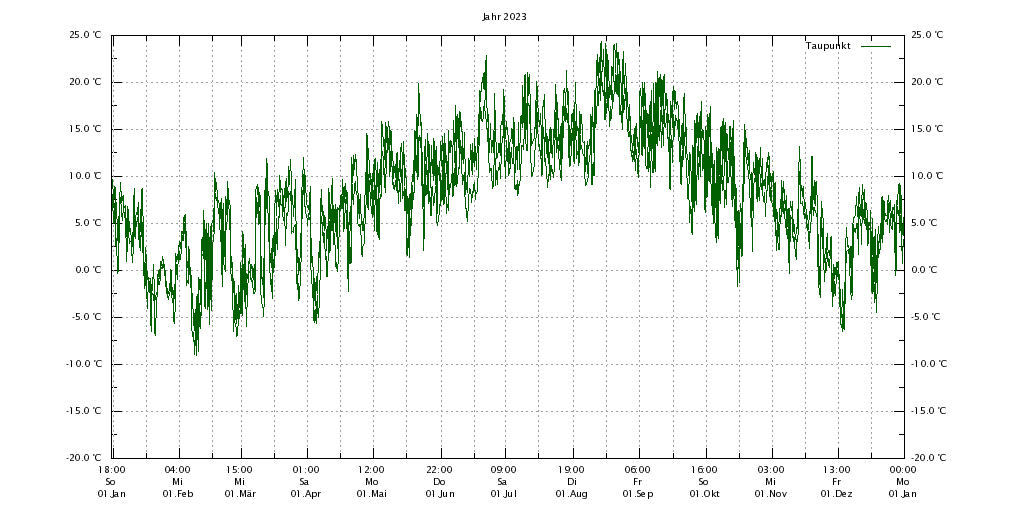Click the 01.Sep date axis label
The width and height of the screenshot is (1015, 507).
coord(637,494)
